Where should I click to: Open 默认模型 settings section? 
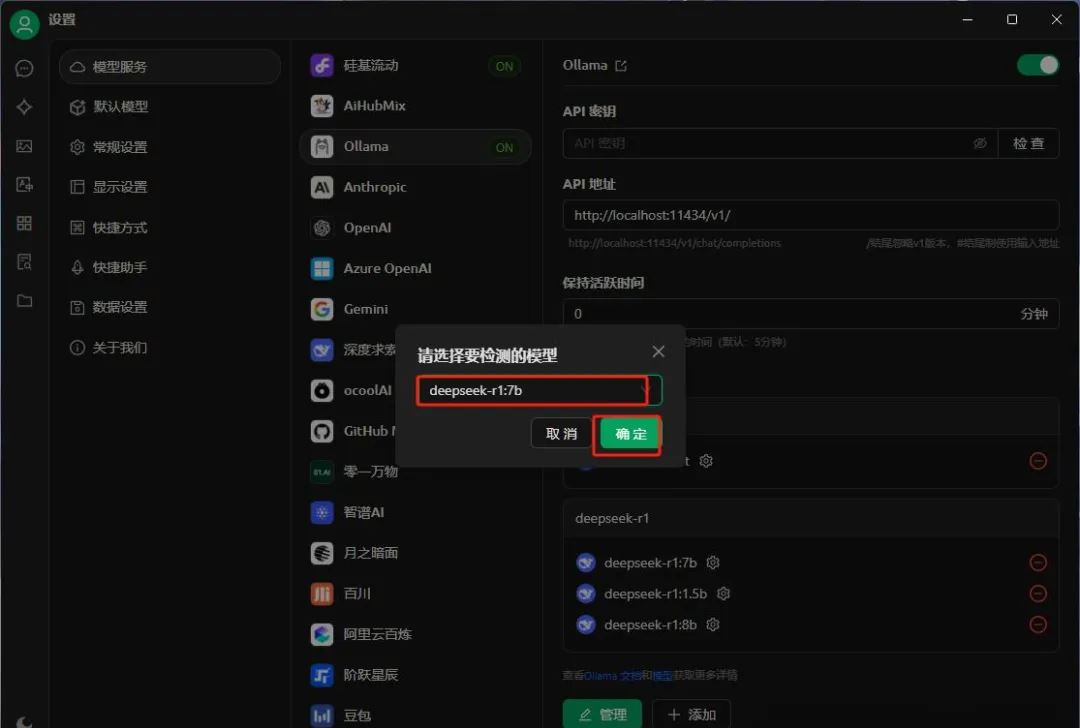pos(170,107)
